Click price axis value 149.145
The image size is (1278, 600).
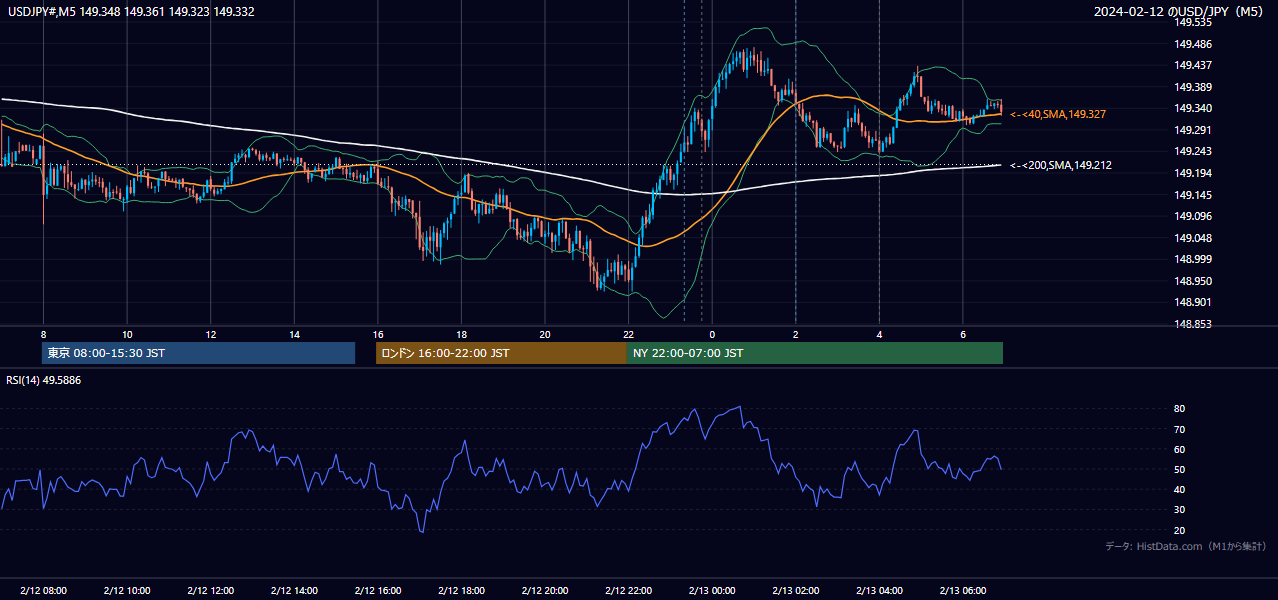tap(1193, 195)
